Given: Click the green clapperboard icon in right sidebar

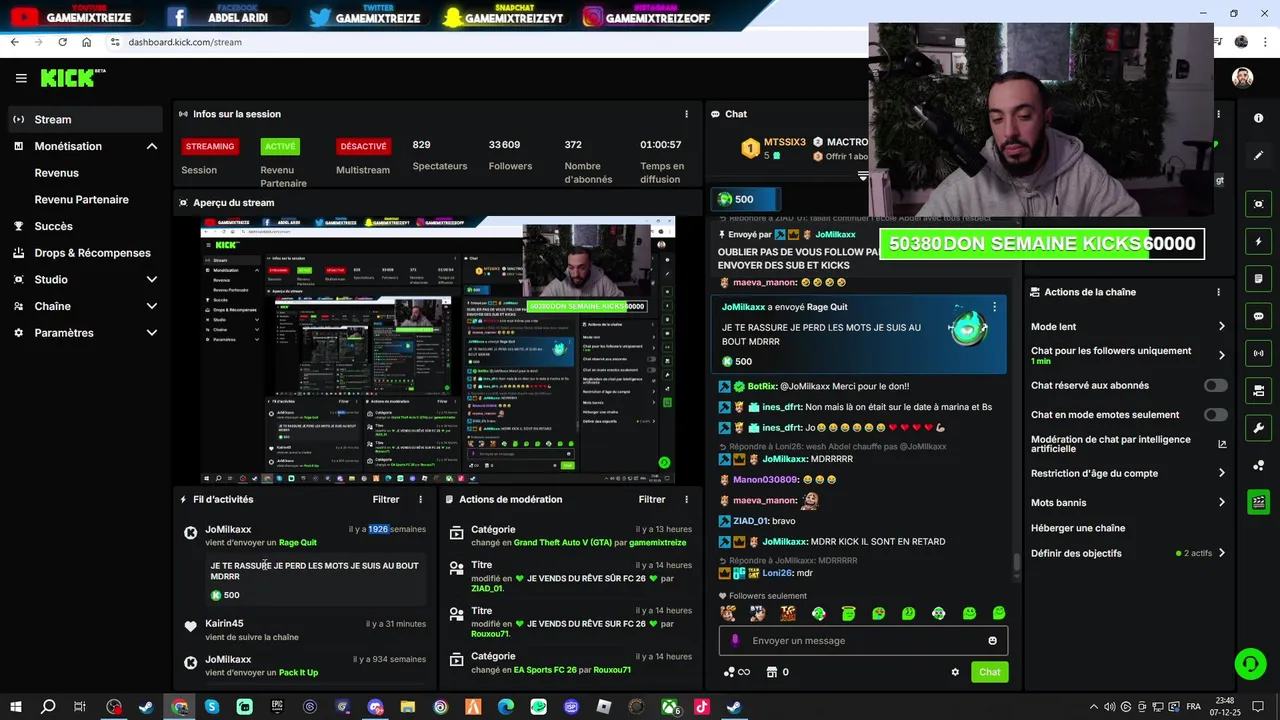Looking at the screenshot, I should [1258, 502].
